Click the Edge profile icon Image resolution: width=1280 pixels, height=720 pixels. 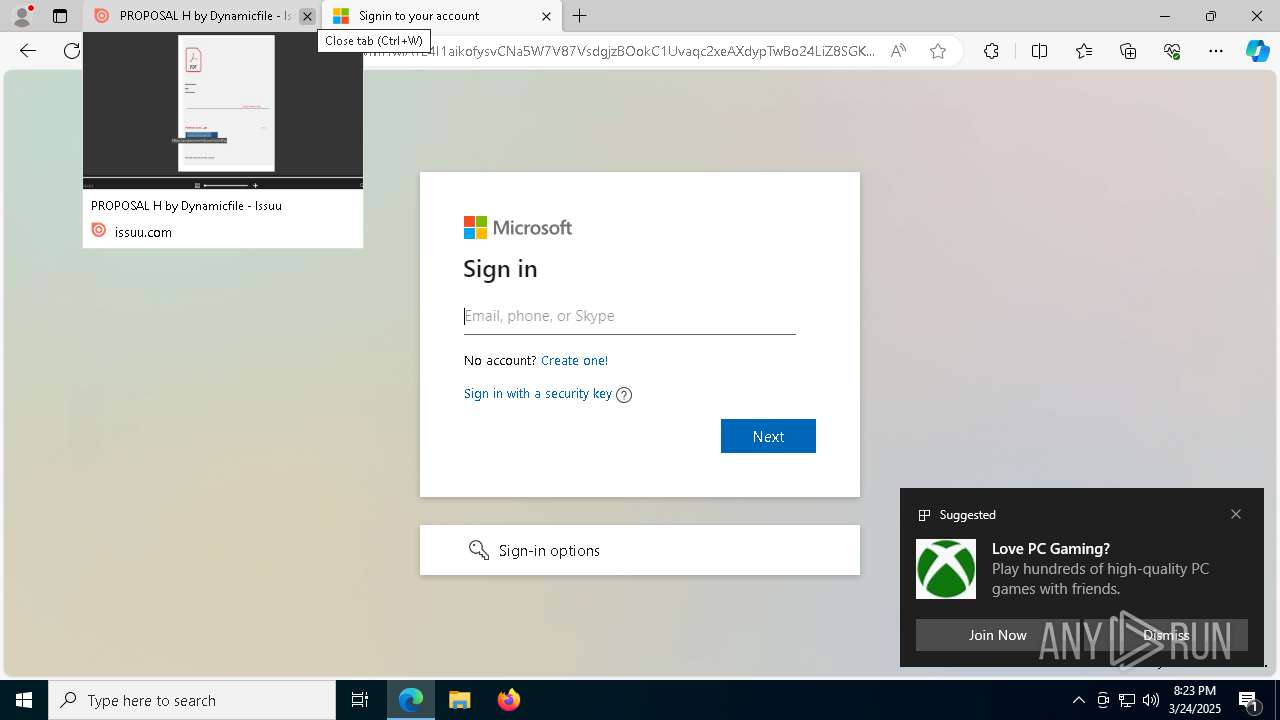point(21,16)
